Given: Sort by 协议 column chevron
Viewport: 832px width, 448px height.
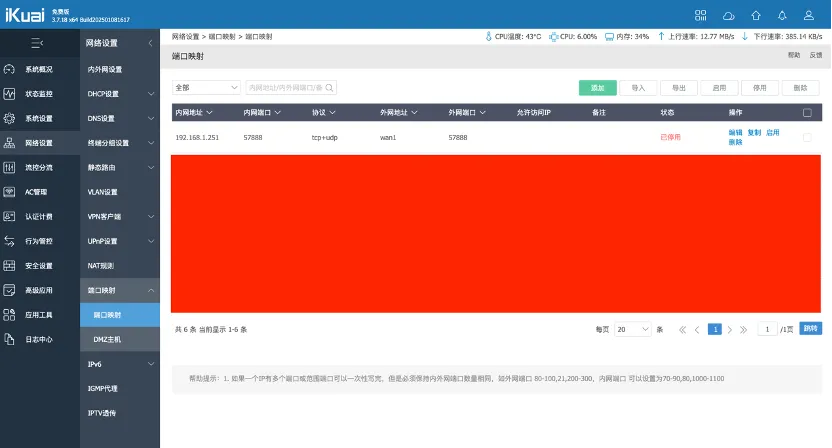Looking at the screenshot, I should click(x=332, y=113).
